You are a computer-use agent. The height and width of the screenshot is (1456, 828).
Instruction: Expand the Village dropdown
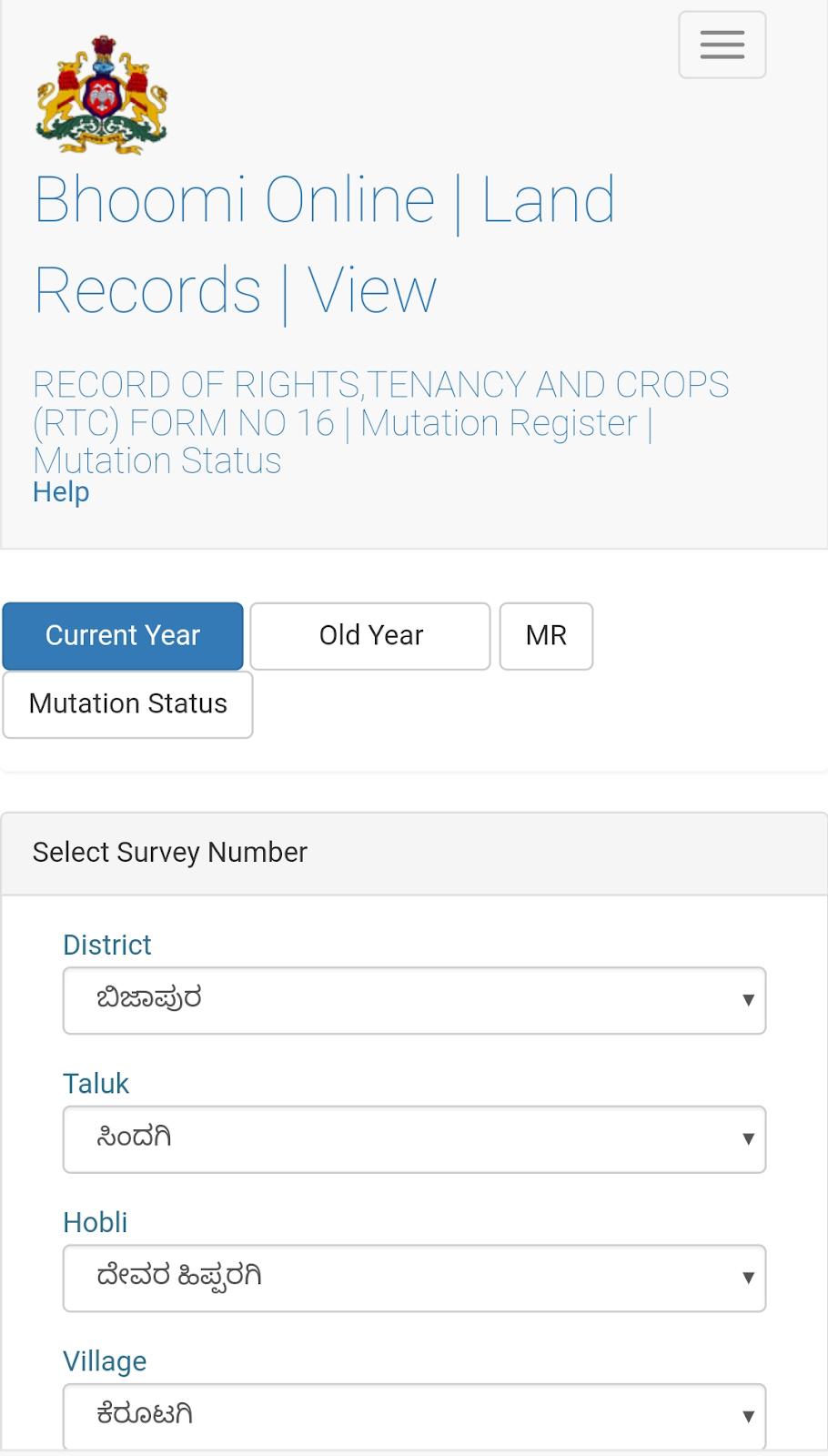(x=414, y=1416)
